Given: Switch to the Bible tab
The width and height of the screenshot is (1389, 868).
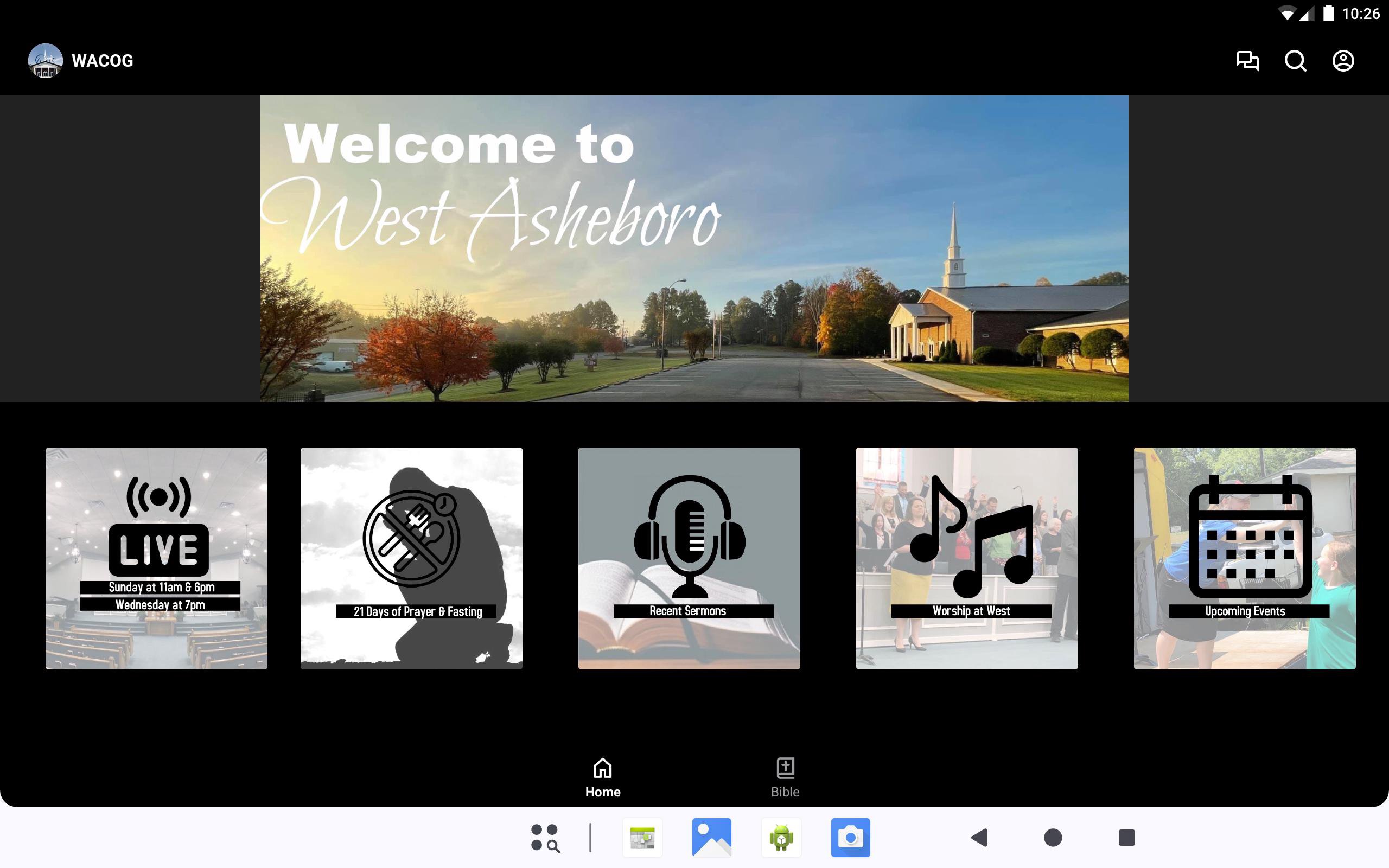Looking at the screenshot, I should click(785, 777).
